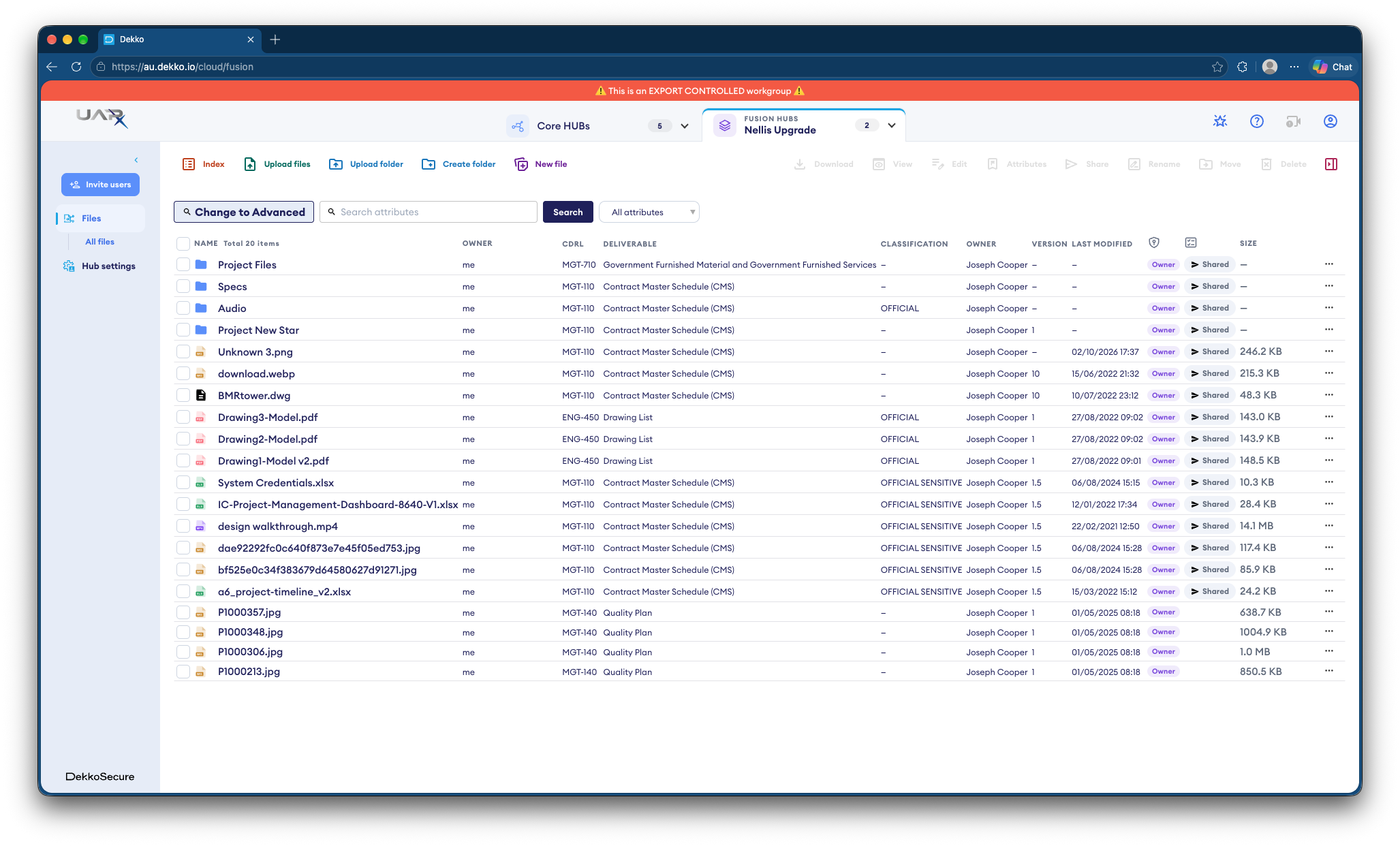Image resolution: width=1400 pixels, height=846 pixels.
Task: Expand the Core HUBs dropdown chevron
Action: coord(685,126)
